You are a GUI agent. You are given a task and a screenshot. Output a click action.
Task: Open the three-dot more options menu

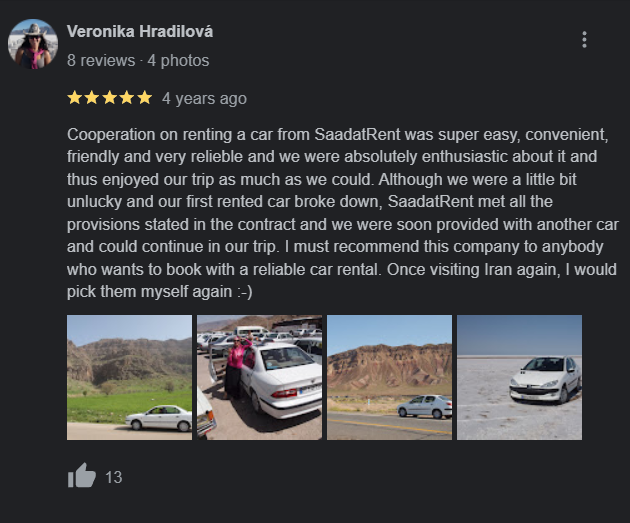click(x=584, y=40)
